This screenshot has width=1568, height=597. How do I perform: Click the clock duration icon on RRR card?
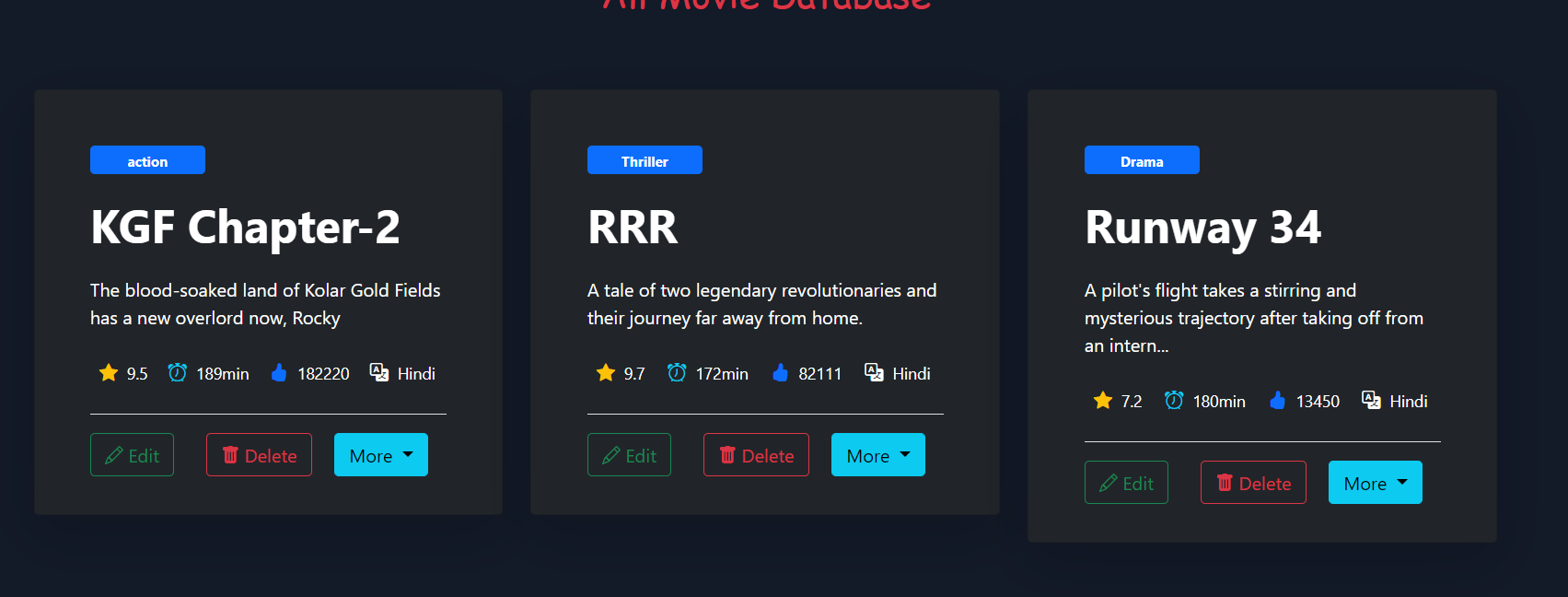[x=677, y=372]
